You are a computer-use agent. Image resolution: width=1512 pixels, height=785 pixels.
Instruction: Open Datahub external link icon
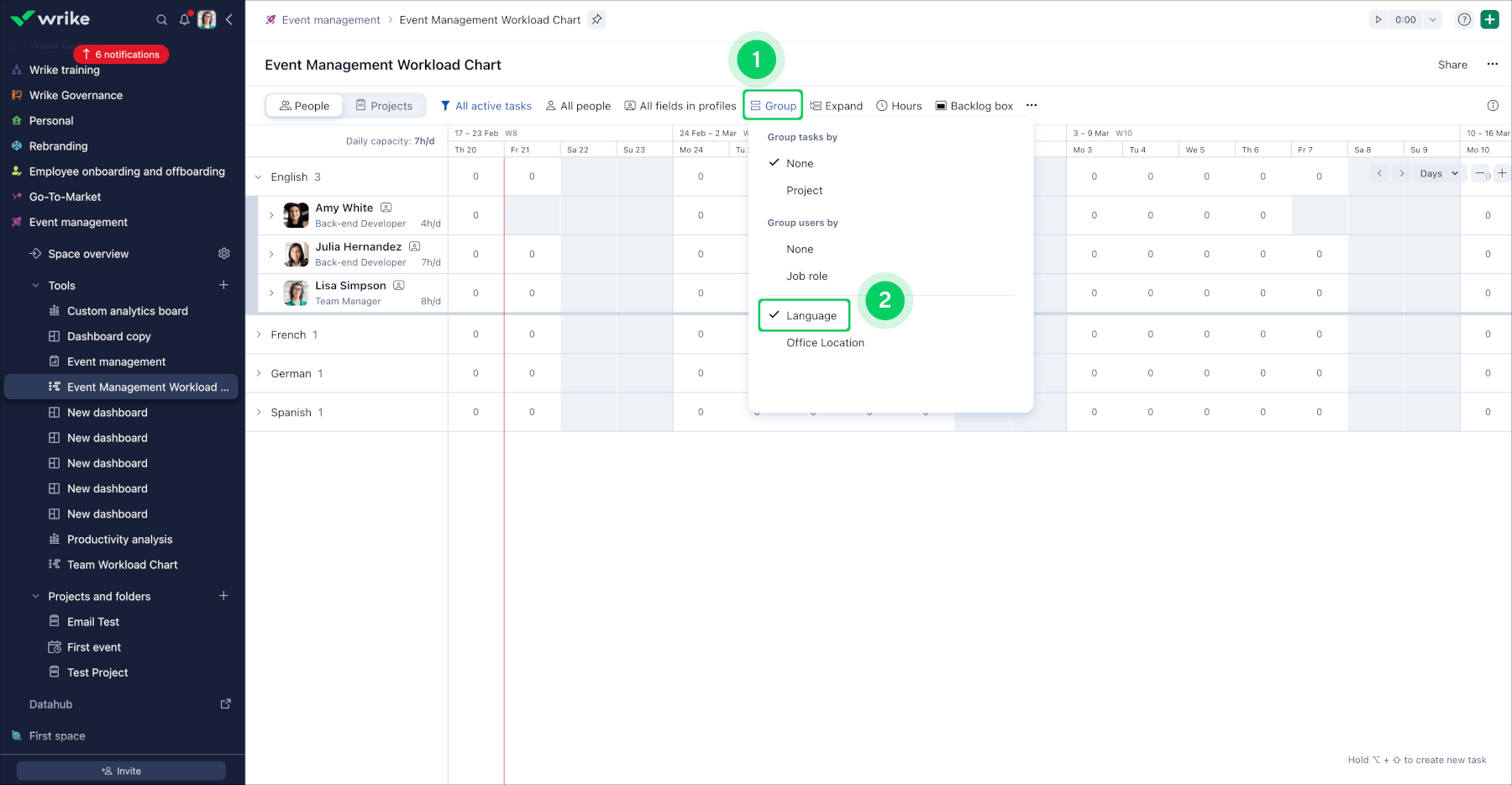225,704
